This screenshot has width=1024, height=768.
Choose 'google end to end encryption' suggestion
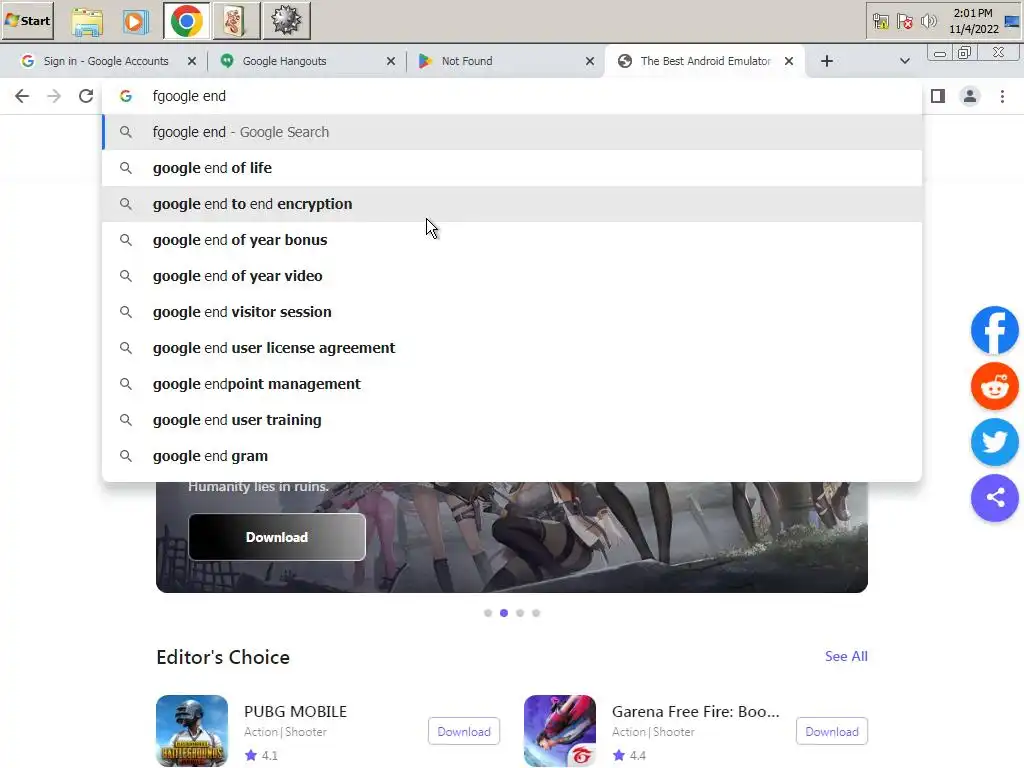click(512, 204)
